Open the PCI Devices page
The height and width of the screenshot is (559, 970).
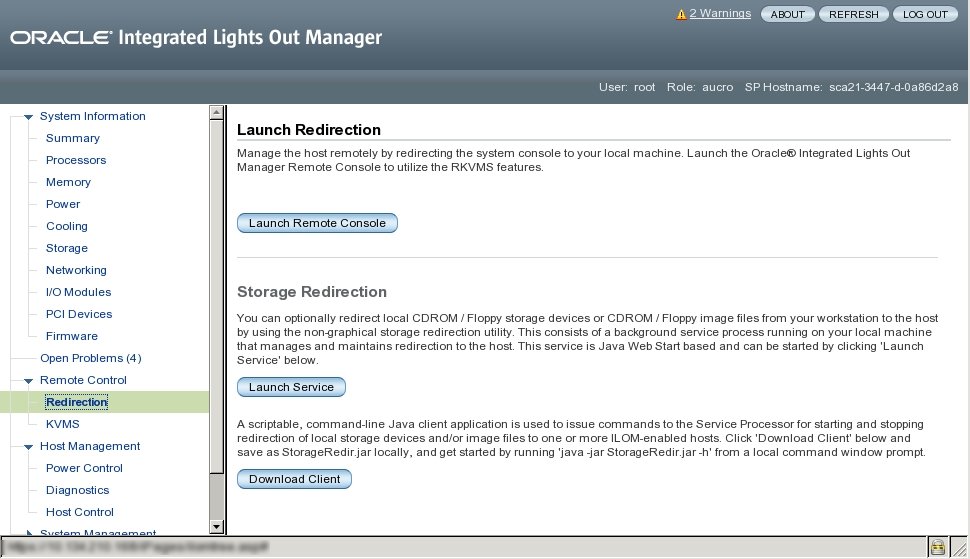pyautogui.click(x=79, y=314)
